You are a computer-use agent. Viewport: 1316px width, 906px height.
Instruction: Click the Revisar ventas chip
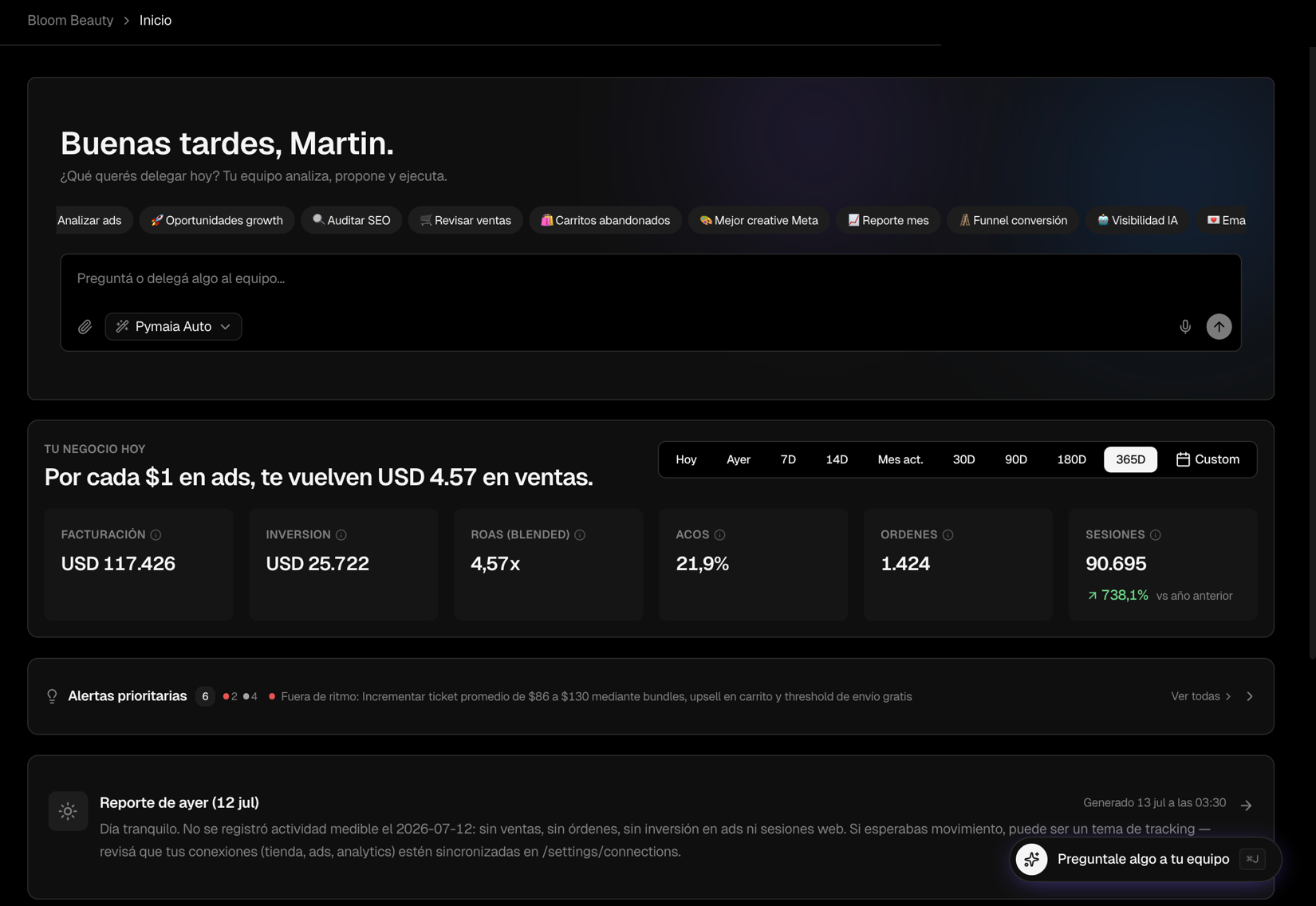tap(466, 220)
